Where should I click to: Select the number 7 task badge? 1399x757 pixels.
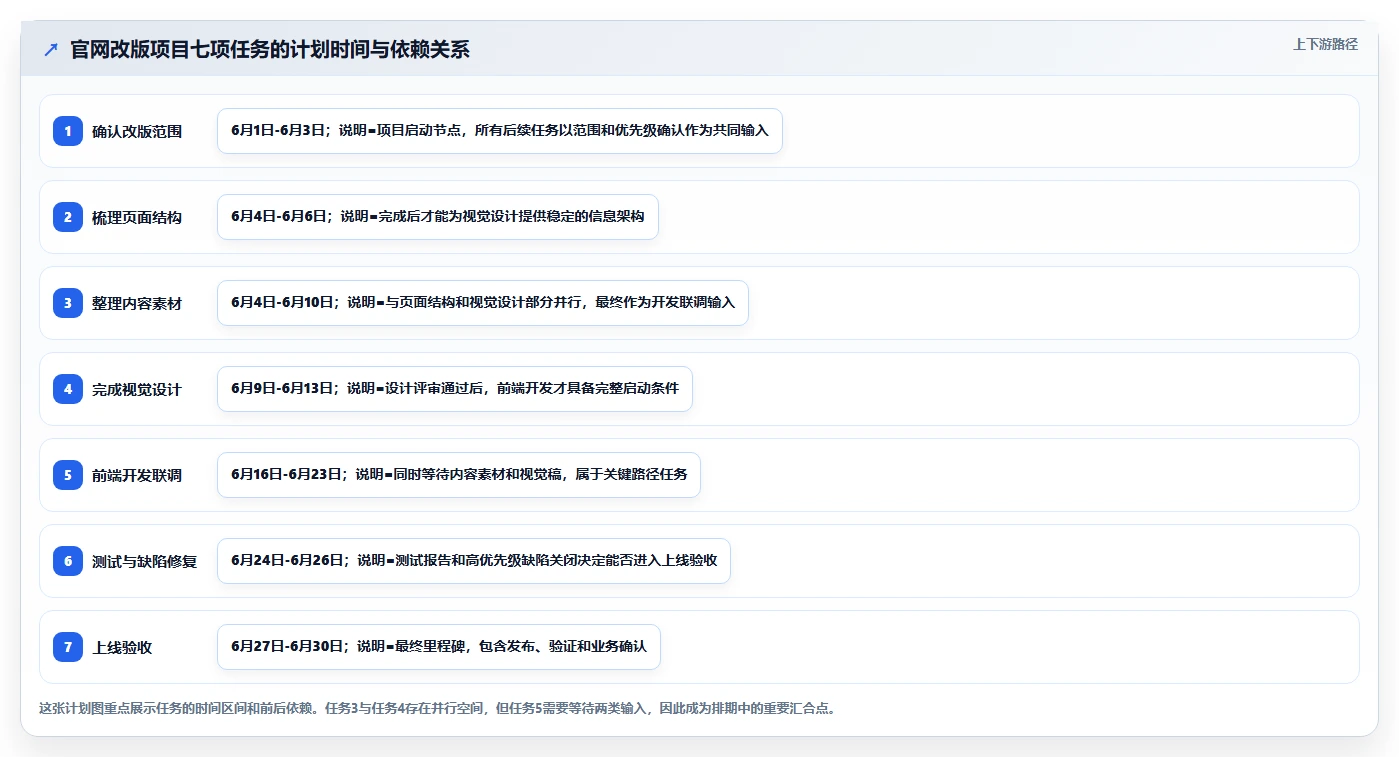[68, 647]
